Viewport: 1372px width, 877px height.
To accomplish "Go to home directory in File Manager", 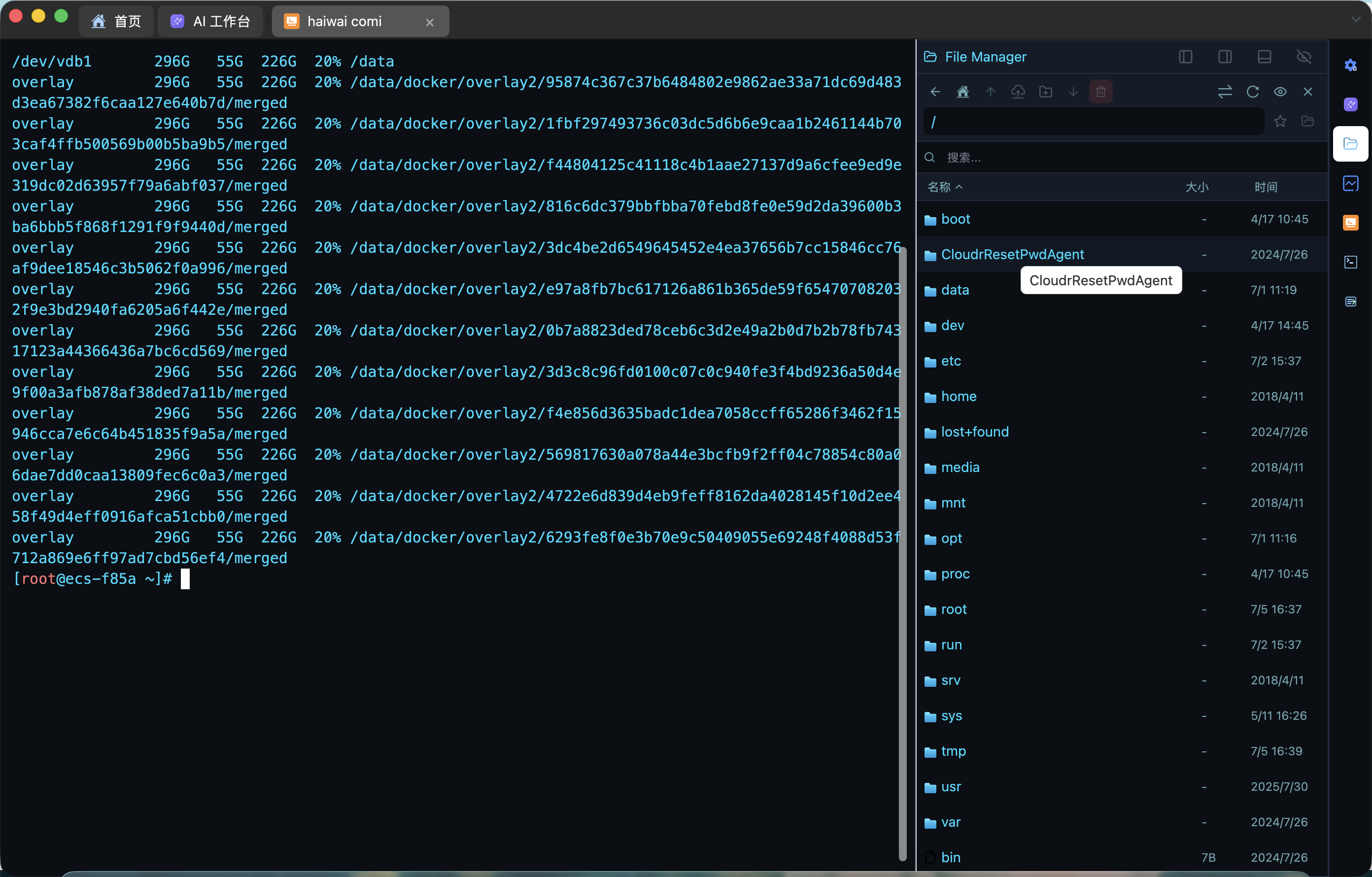I will pos(962,92).
